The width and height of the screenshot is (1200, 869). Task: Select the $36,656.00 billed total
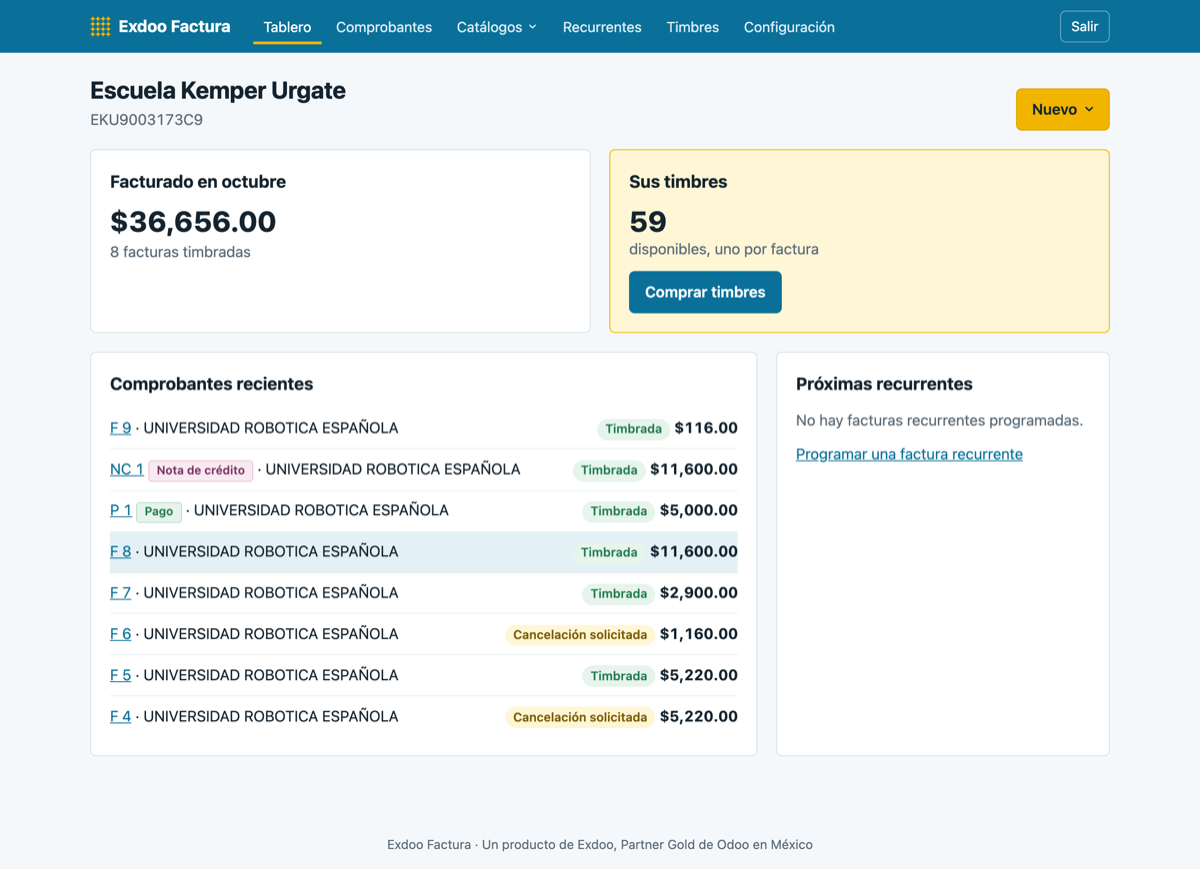(x=193, y=221)
